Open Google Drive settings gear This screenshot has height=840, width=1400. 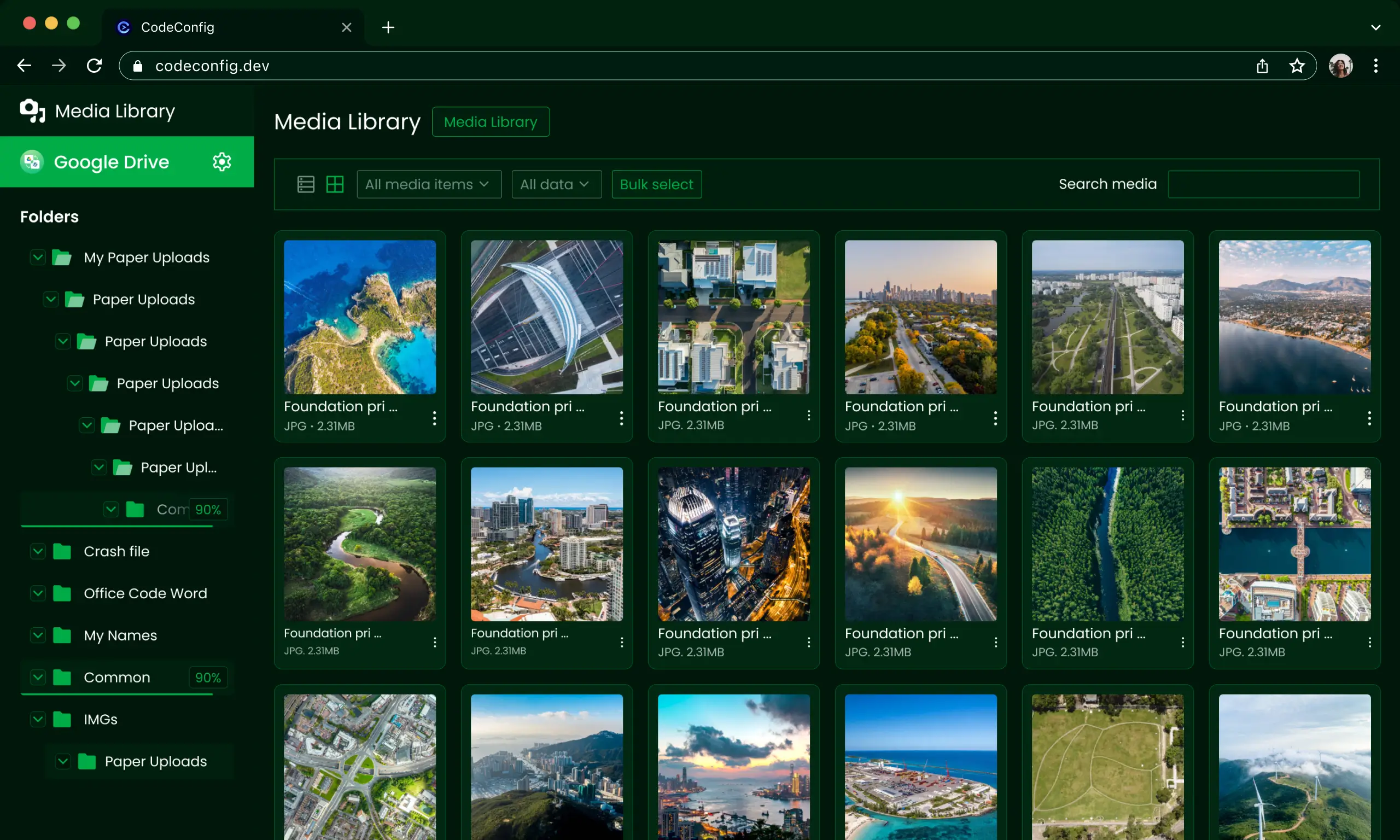pyautogui.click(x=222, y=162)
